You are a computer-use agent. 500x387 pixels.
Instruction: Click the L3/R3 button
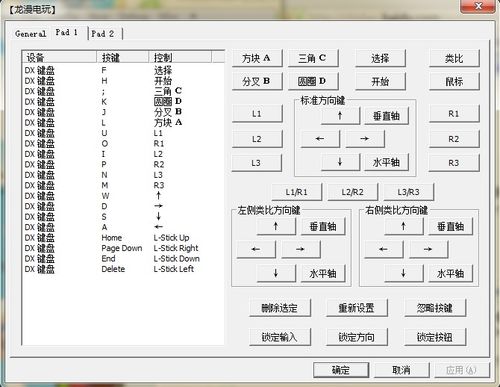pyautogui.click(x=409, y=192)
